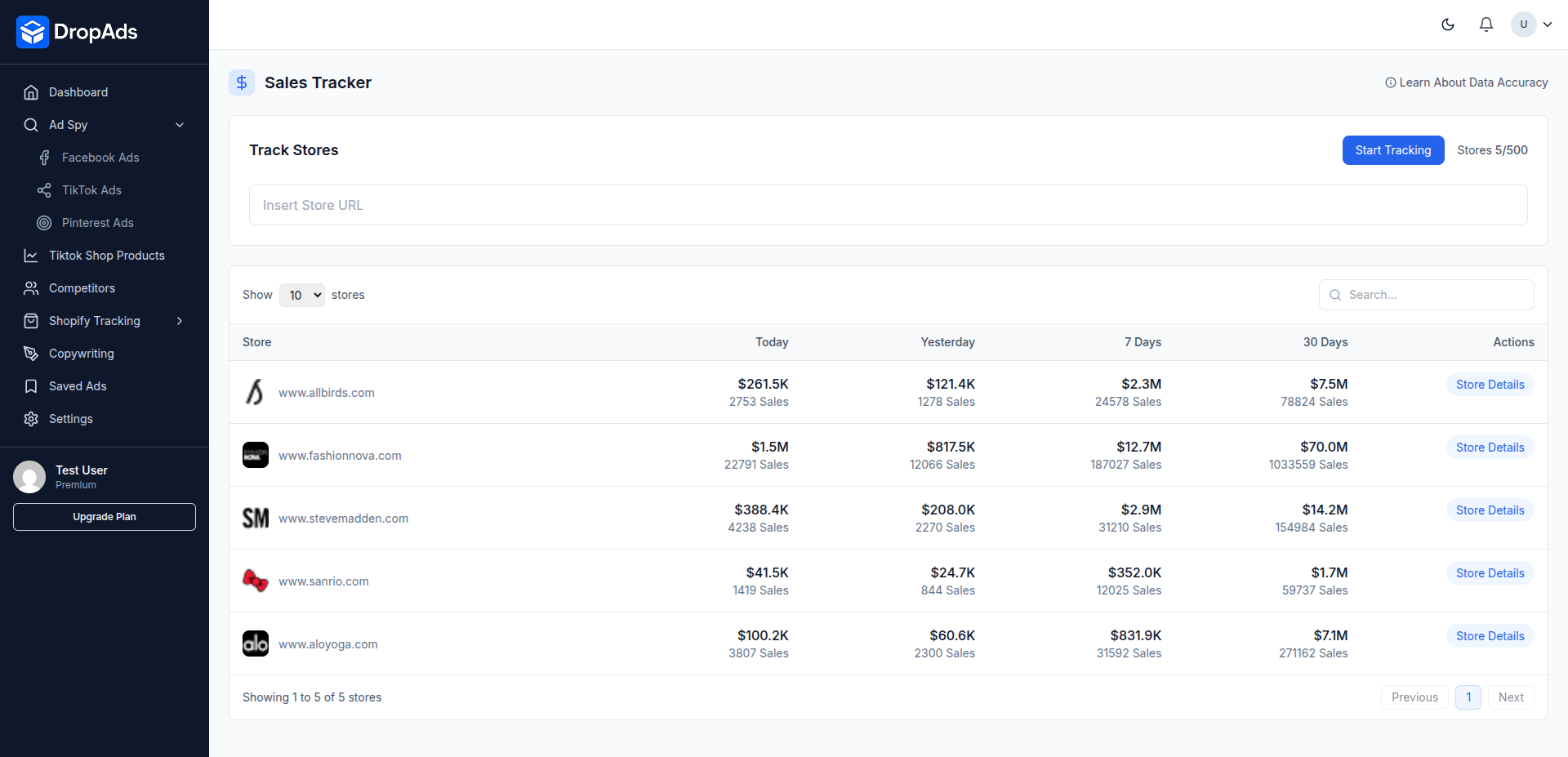Click the Test User profile avatar

29,477
